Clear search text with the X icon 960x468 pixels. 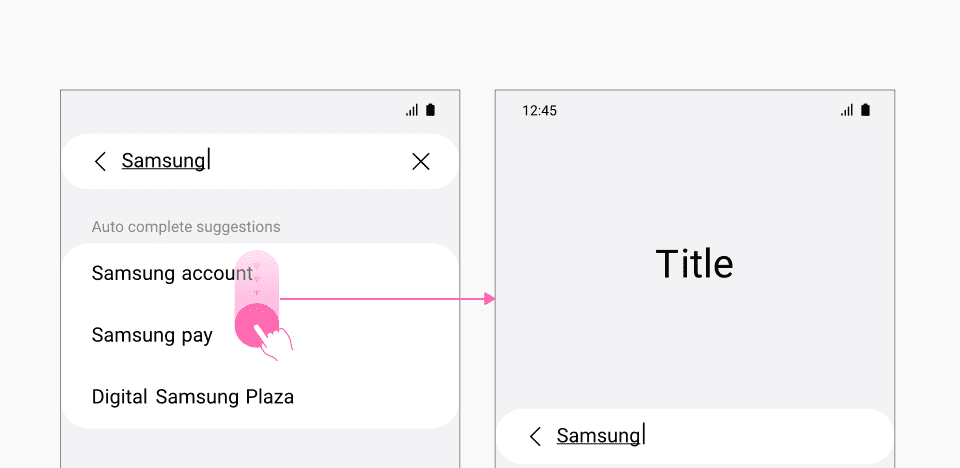[421, 162]
